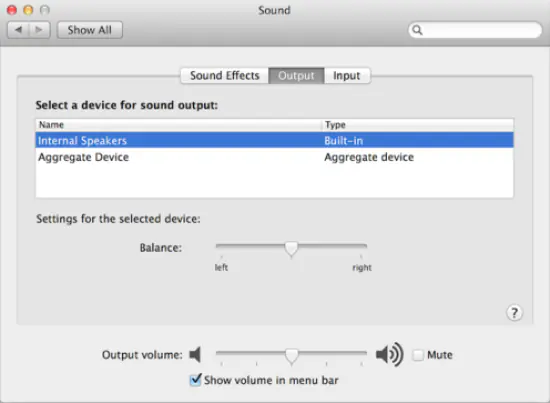Click the Output volume slider handle
550x403 pixels.
[x=291, y=356]
